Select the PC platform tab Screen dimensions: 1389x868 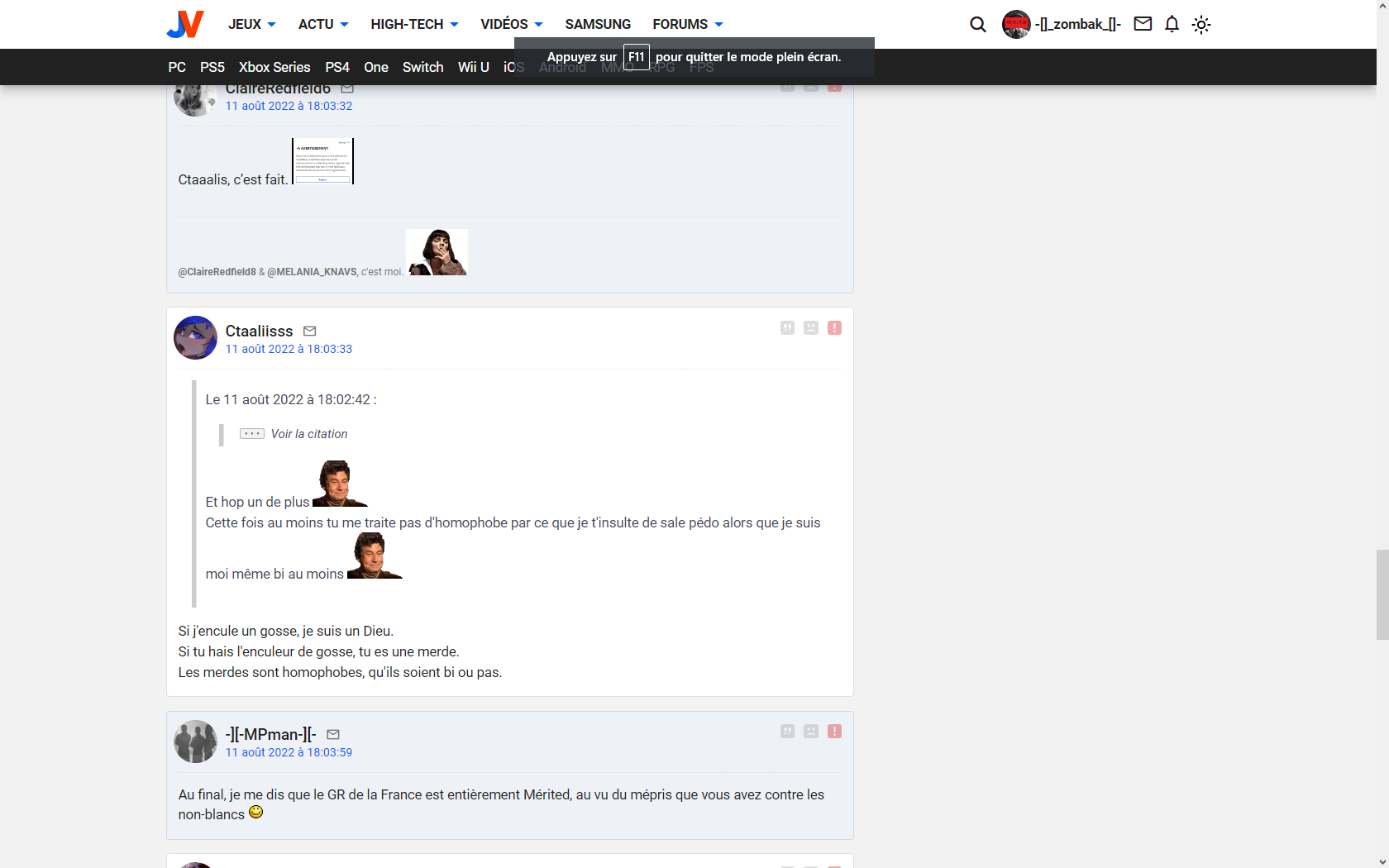tap(177, 67)
